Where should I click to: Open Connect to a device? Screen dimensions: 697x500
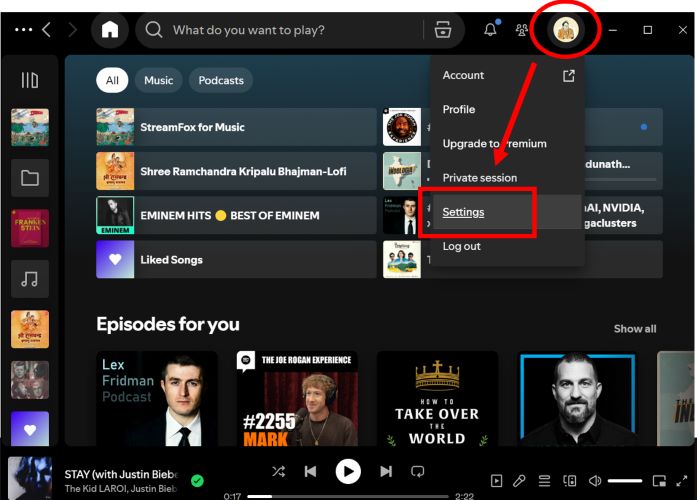570,480
